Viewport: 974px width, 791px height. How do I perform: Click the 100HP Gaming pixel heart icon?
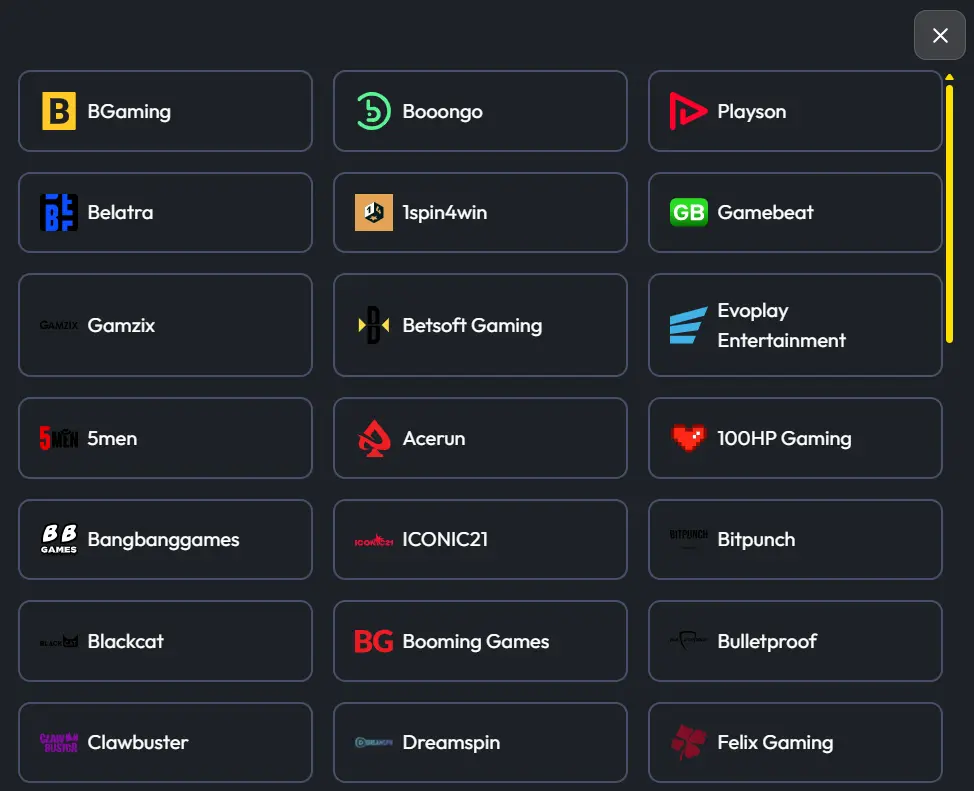689,438
